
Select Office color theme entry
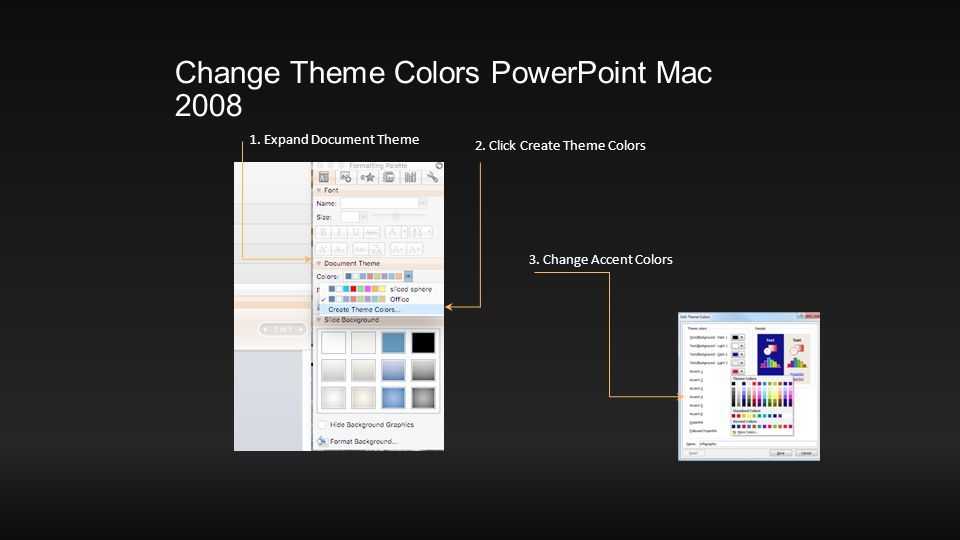(381, 299)
